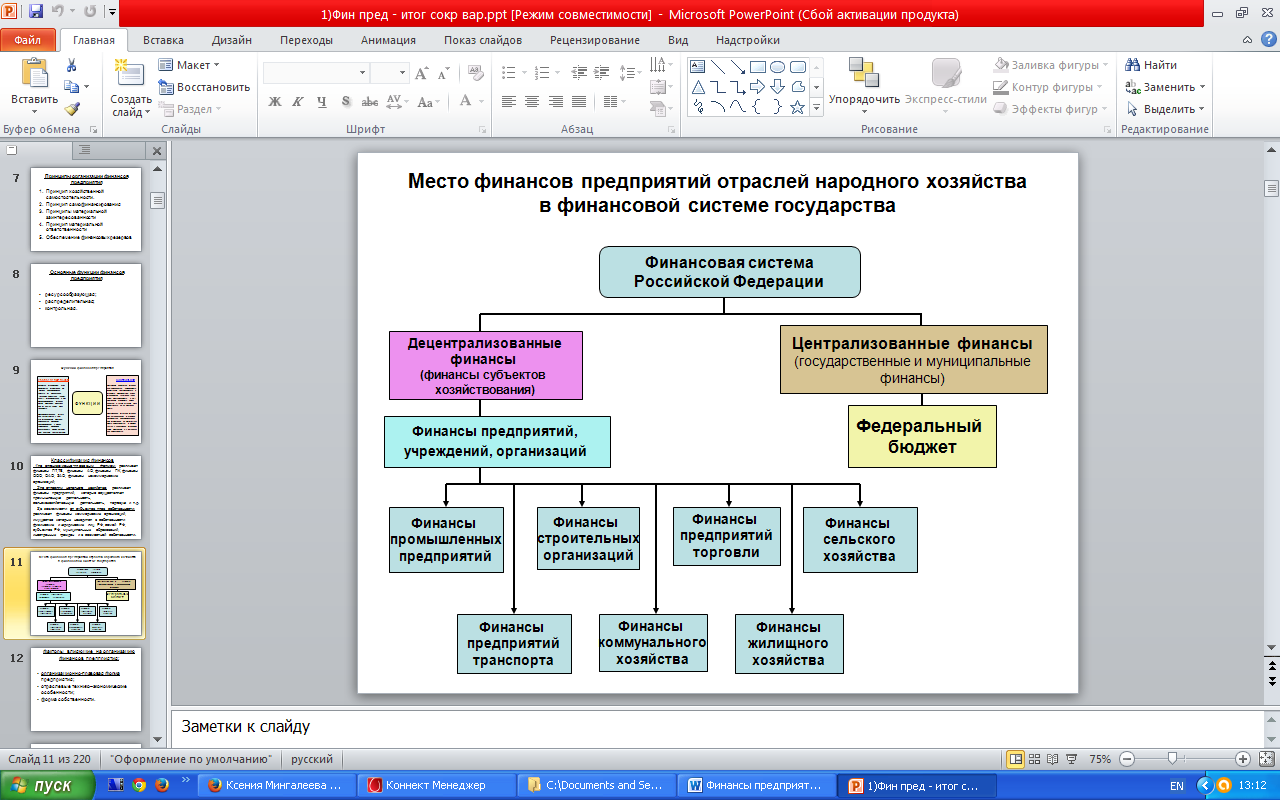Select the straight line shape
Viewport: 1280px width, 800px height.
[718, 67]
